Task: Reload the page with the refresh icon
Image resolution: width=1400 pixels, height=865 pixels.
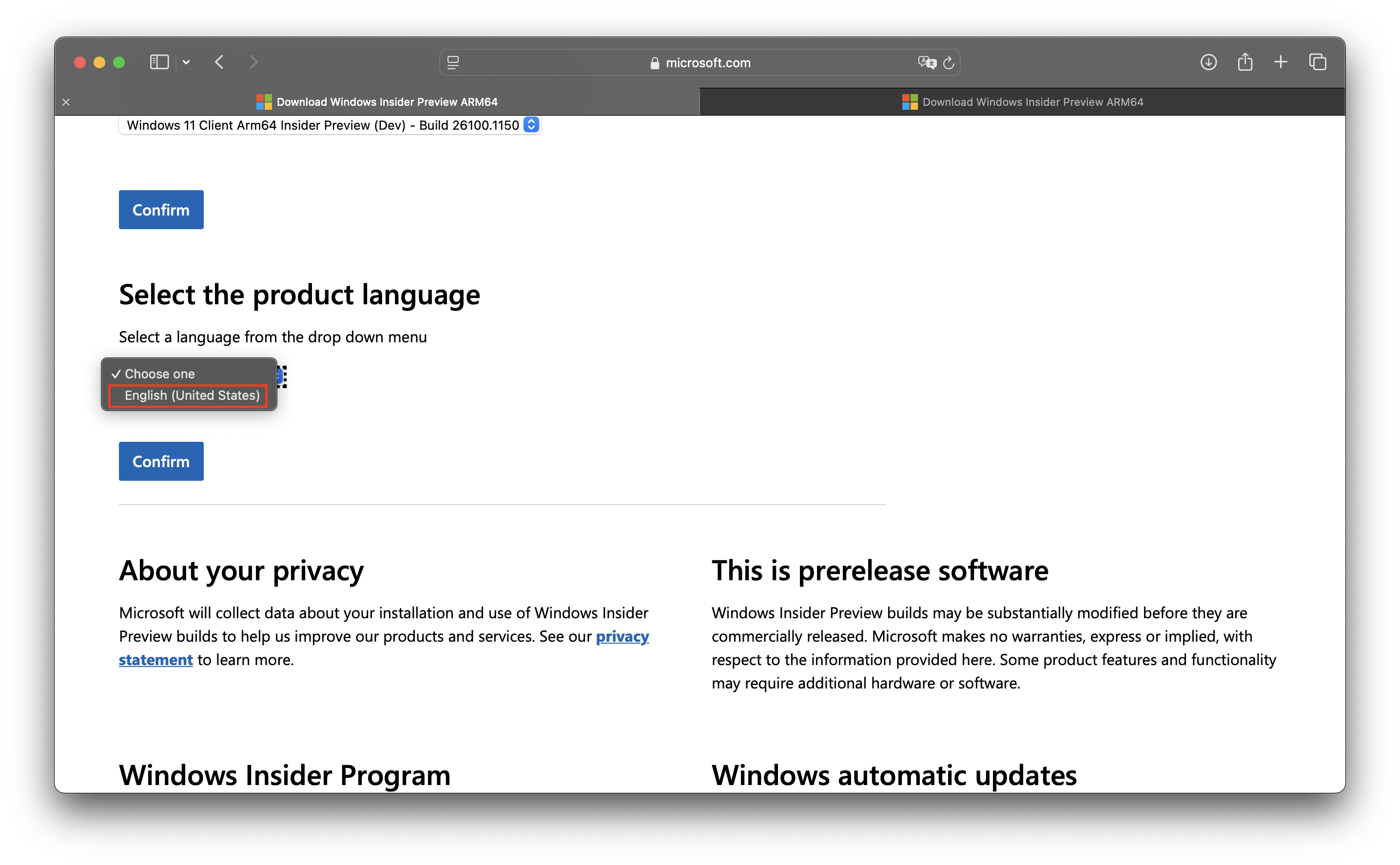Action: tap(949, 62)
